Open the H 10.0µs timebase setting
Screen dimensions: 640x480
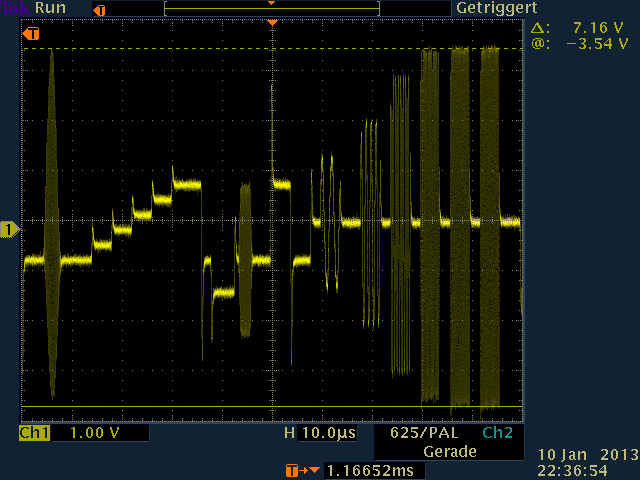click(x=320, y=433)
